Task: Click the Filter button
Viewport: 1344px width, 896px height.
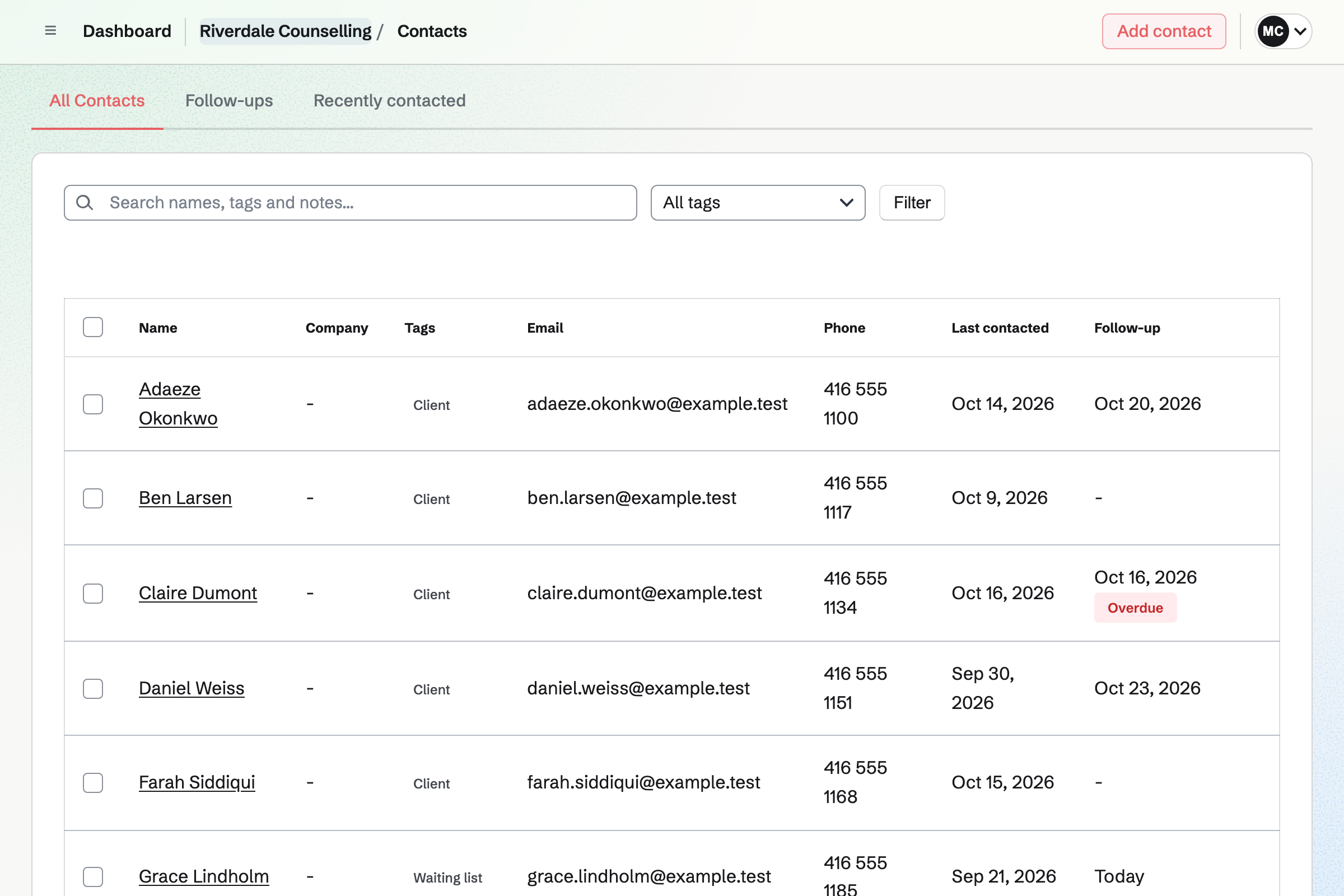Action: 912,202
